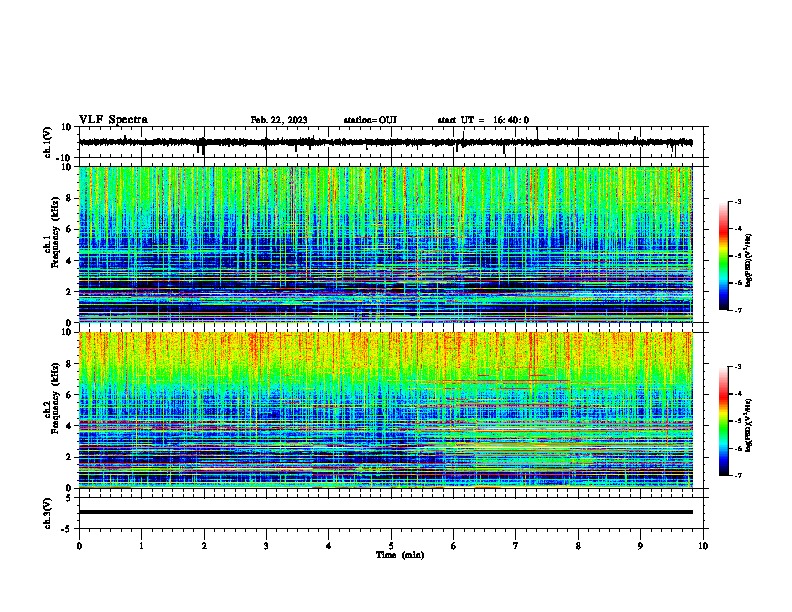The width and height of the screenshot is (792, 612).
Task: Click time-axis tick label "3"
Action: coord(266,546)
